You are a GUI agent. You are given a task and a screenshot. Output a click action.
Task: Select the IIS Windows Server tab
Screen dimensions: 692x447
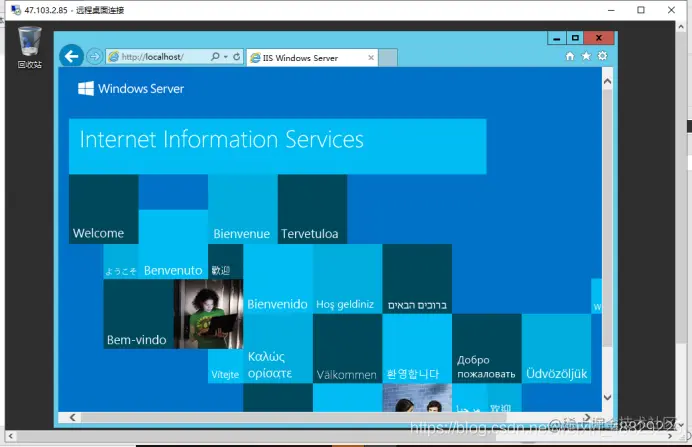pos(312,58)
